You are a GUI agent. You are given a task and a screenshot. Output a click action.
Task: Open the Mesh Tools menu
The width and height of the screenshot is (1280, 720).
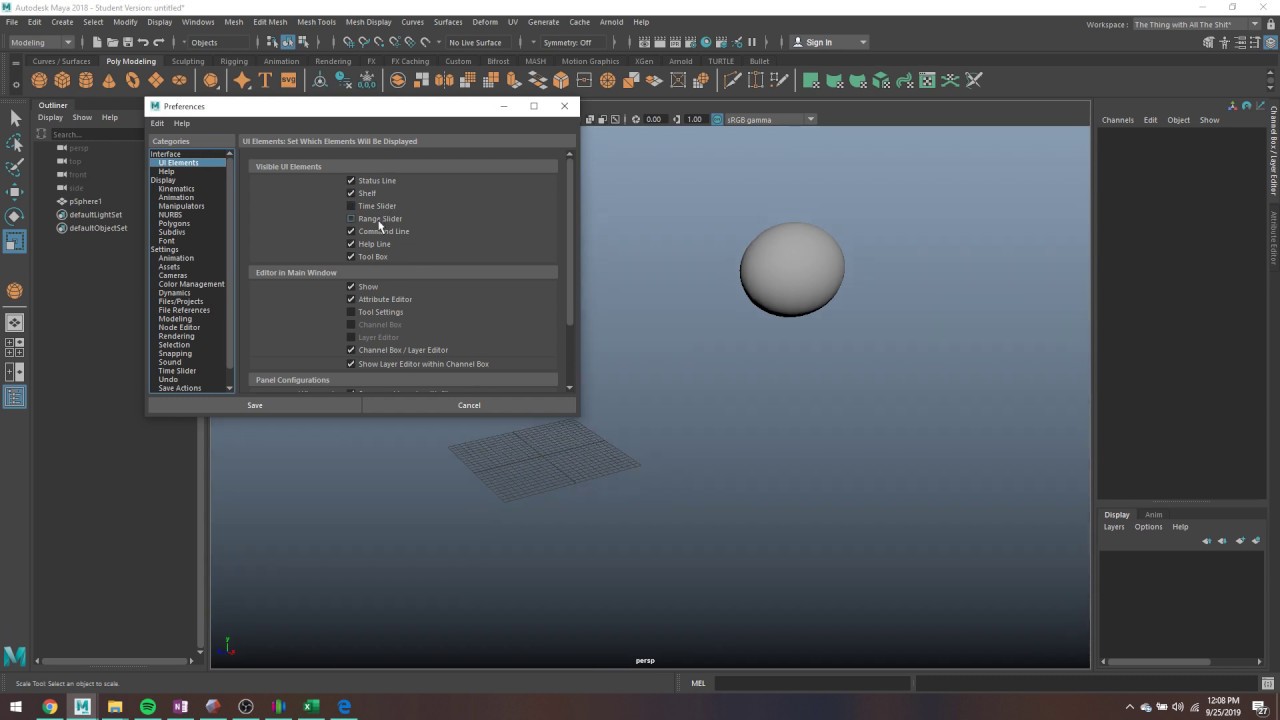pos(316,22)
